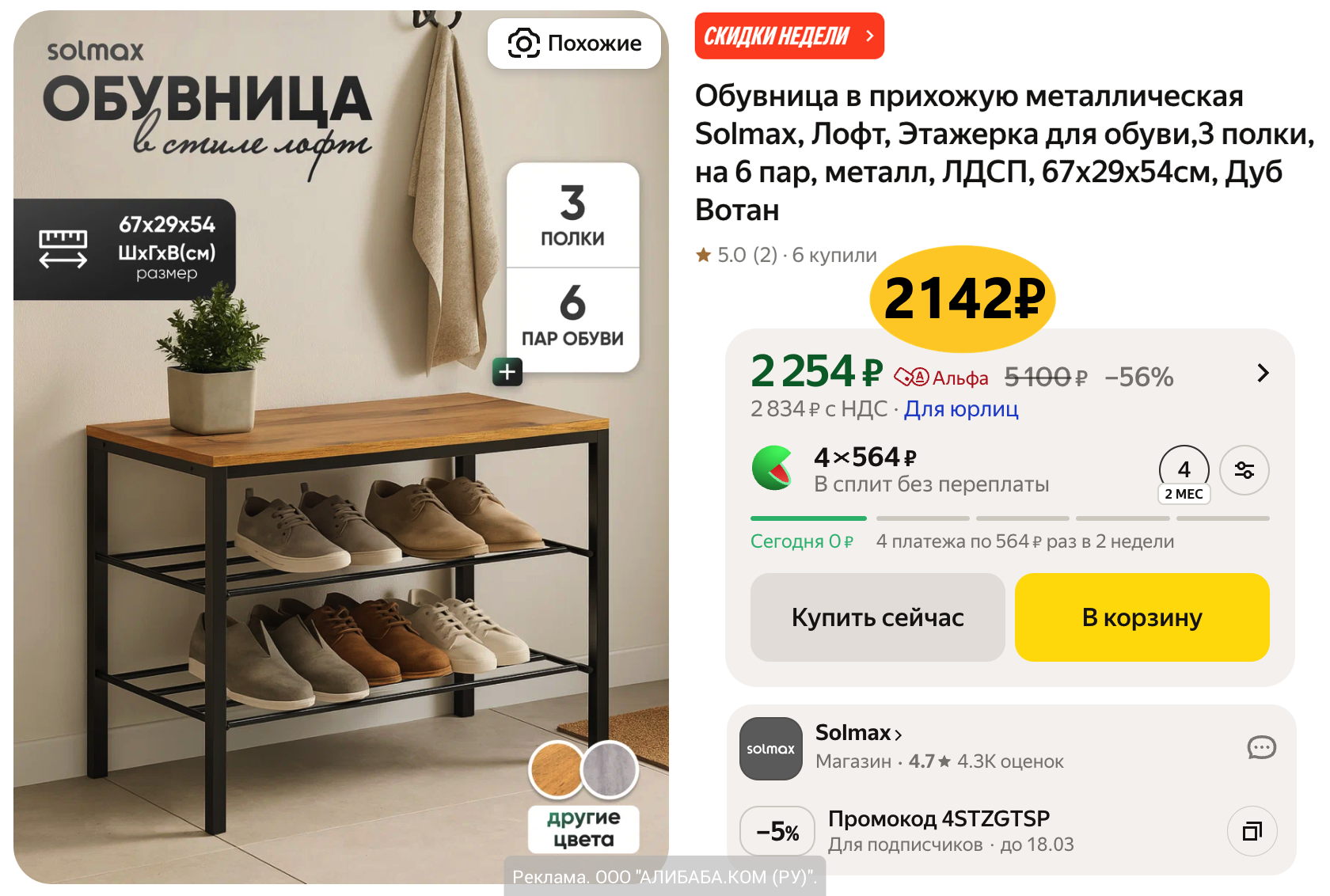The image size is (1330, 896).
Task: Open the shoe rack product image
Action: (x=341, y=447)
